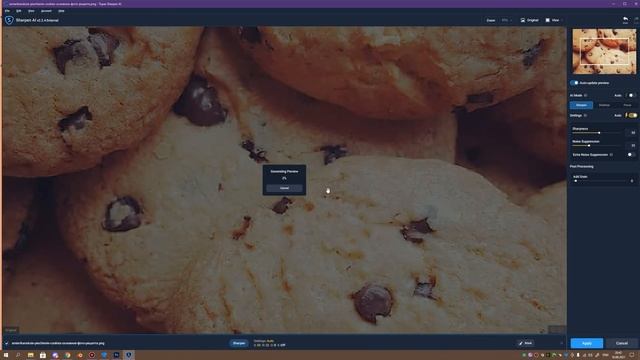Click the cookie navigator thumbnail
Screen dimensions: 640x360
click(604, 51)
